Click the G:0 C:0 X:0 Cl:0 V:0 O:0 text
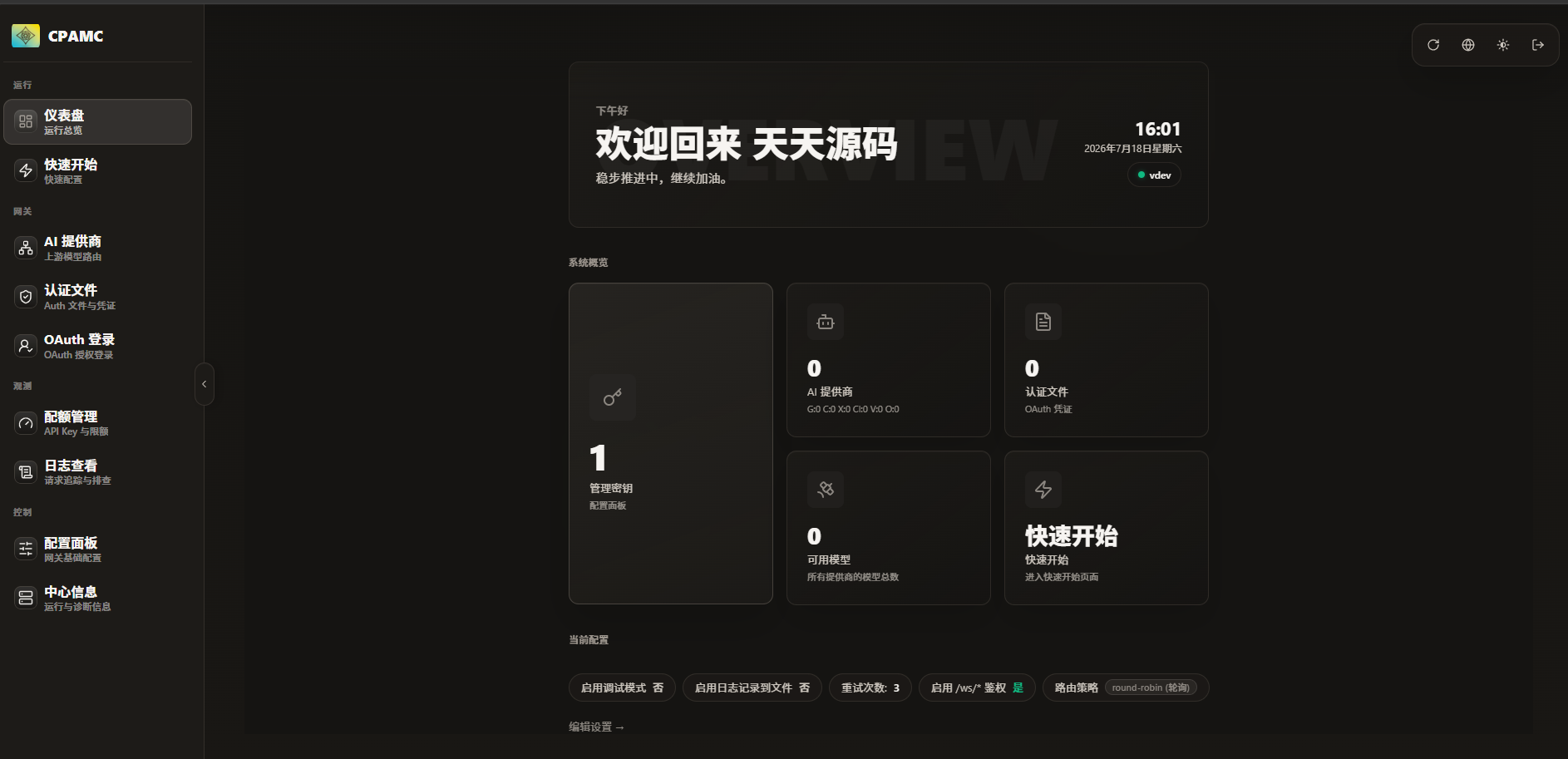 (x=853, y=409)
